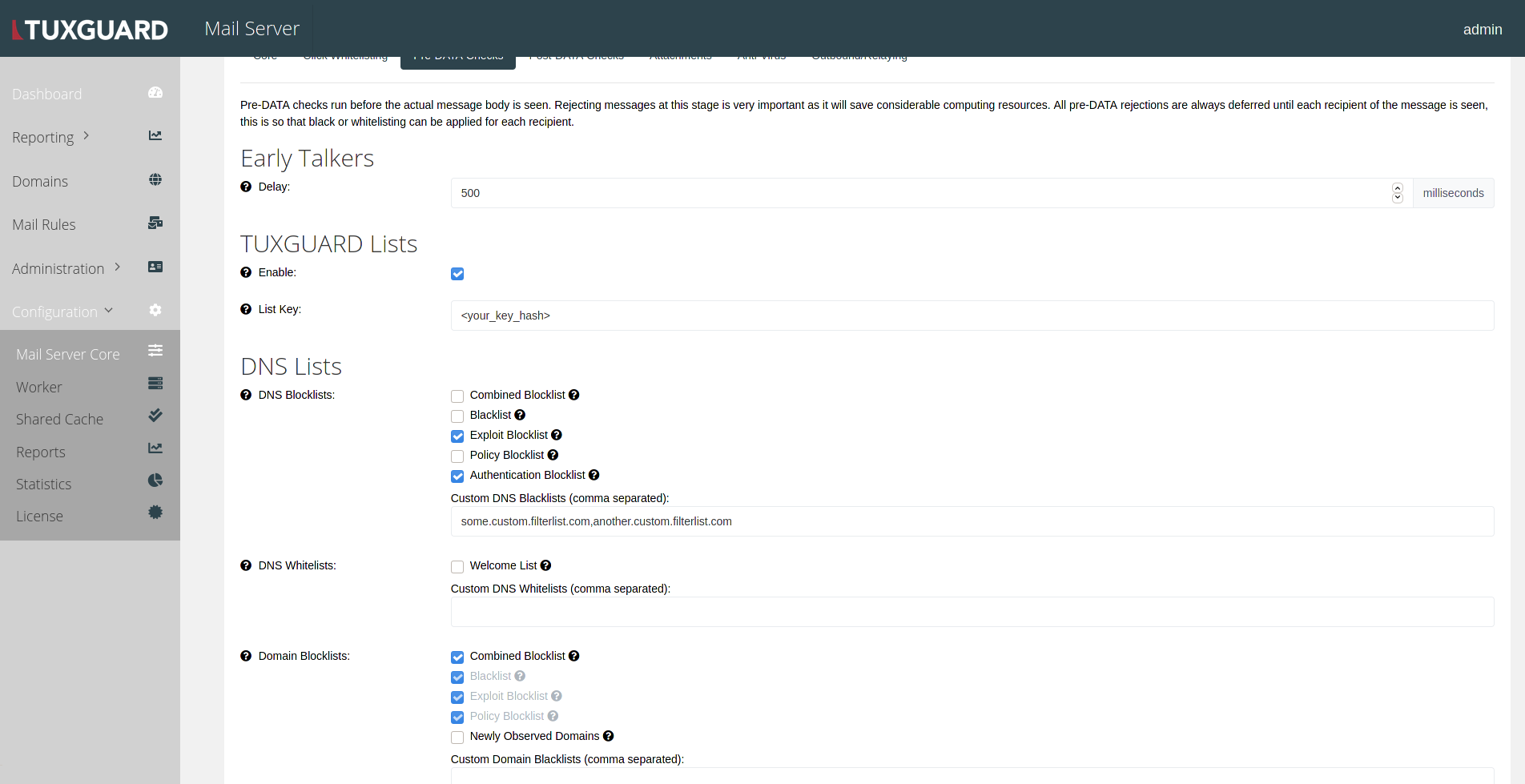The image size is (1525, 784).
Task: Enable the Welcome List whitelist
Action: click(457, 566)
